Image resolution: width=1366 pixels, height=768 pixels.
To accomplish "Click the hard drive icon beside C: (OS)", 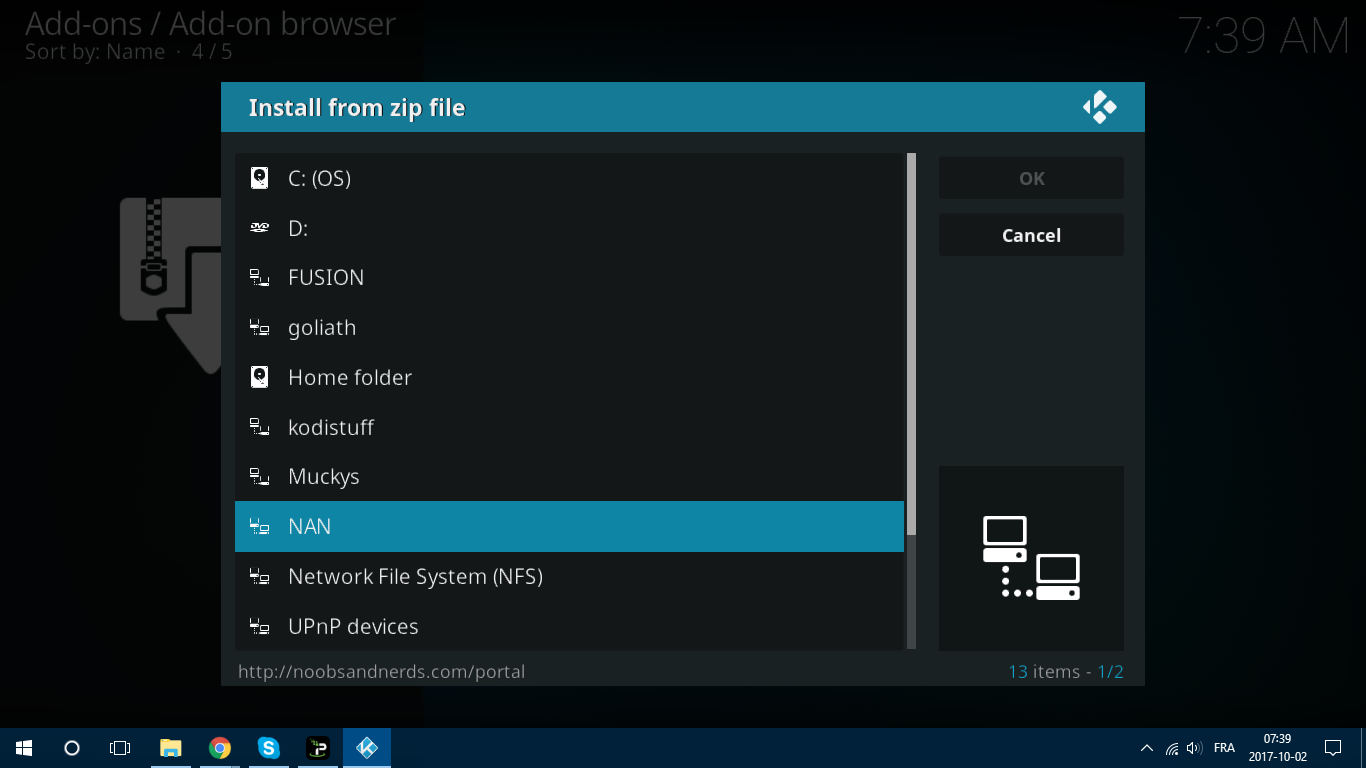I will [x=259, y=178].
